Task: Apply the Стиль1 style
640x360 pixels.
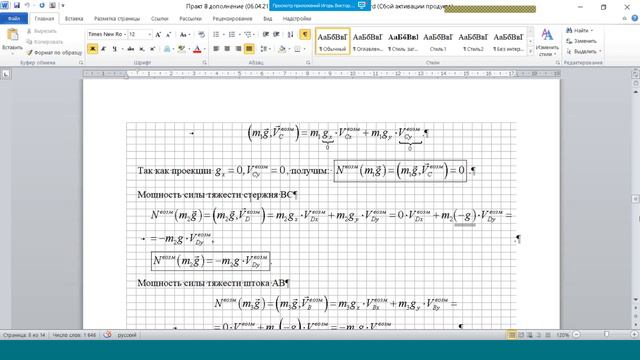Action: [438, 41]
